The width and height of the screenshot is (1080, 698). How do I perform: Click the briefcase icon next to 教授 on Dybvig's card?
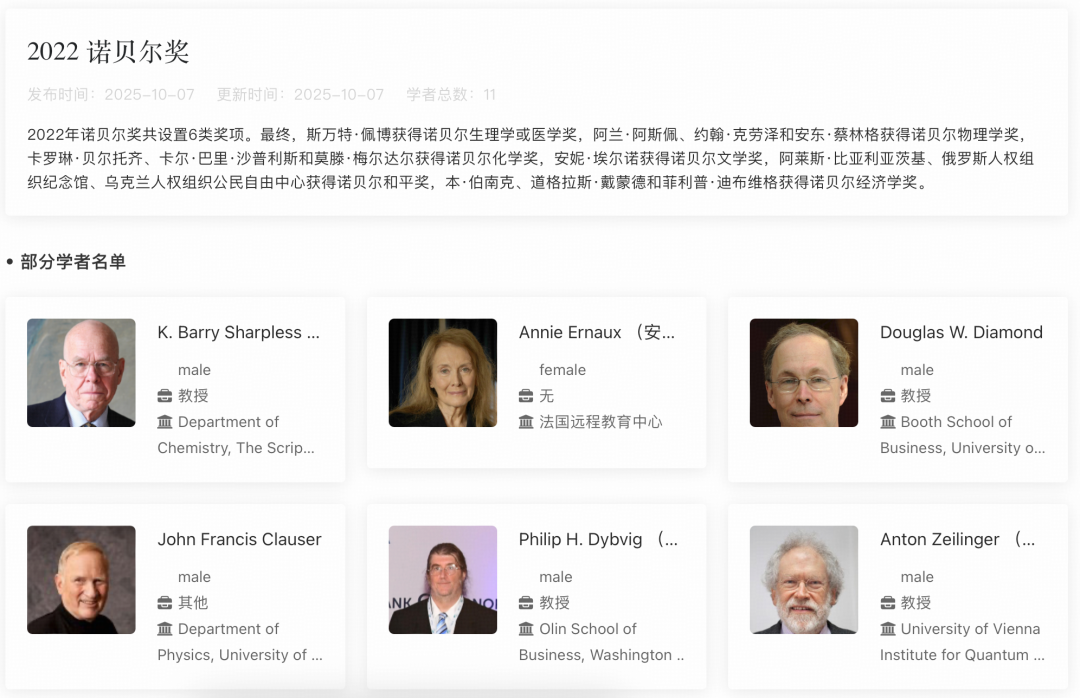(x=526, y=602)
